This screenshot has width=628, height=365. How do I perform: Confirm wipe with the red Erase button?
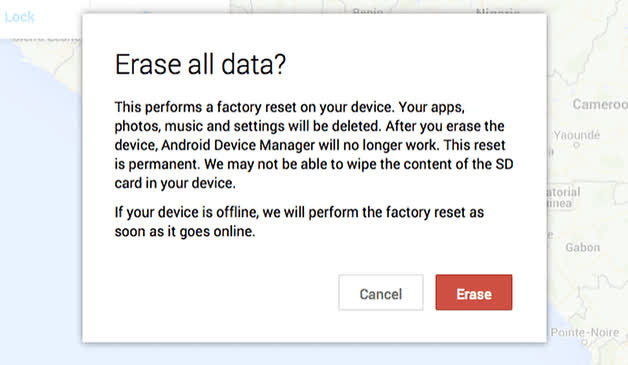point(474,292)
